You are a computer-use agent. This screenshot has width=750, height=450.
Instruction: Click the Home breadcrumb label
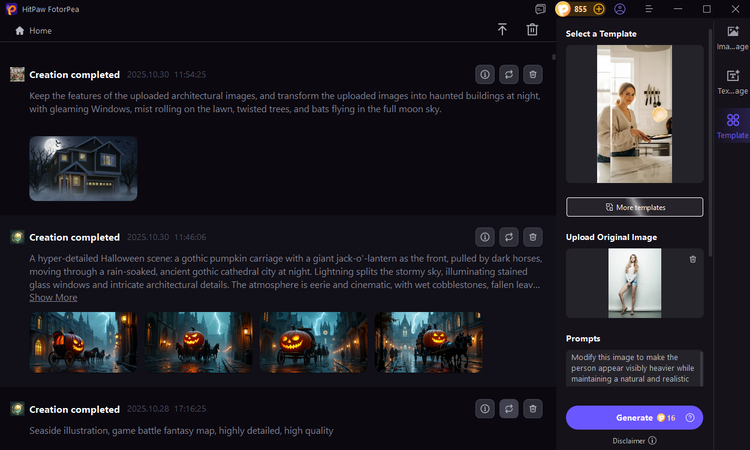40,31
